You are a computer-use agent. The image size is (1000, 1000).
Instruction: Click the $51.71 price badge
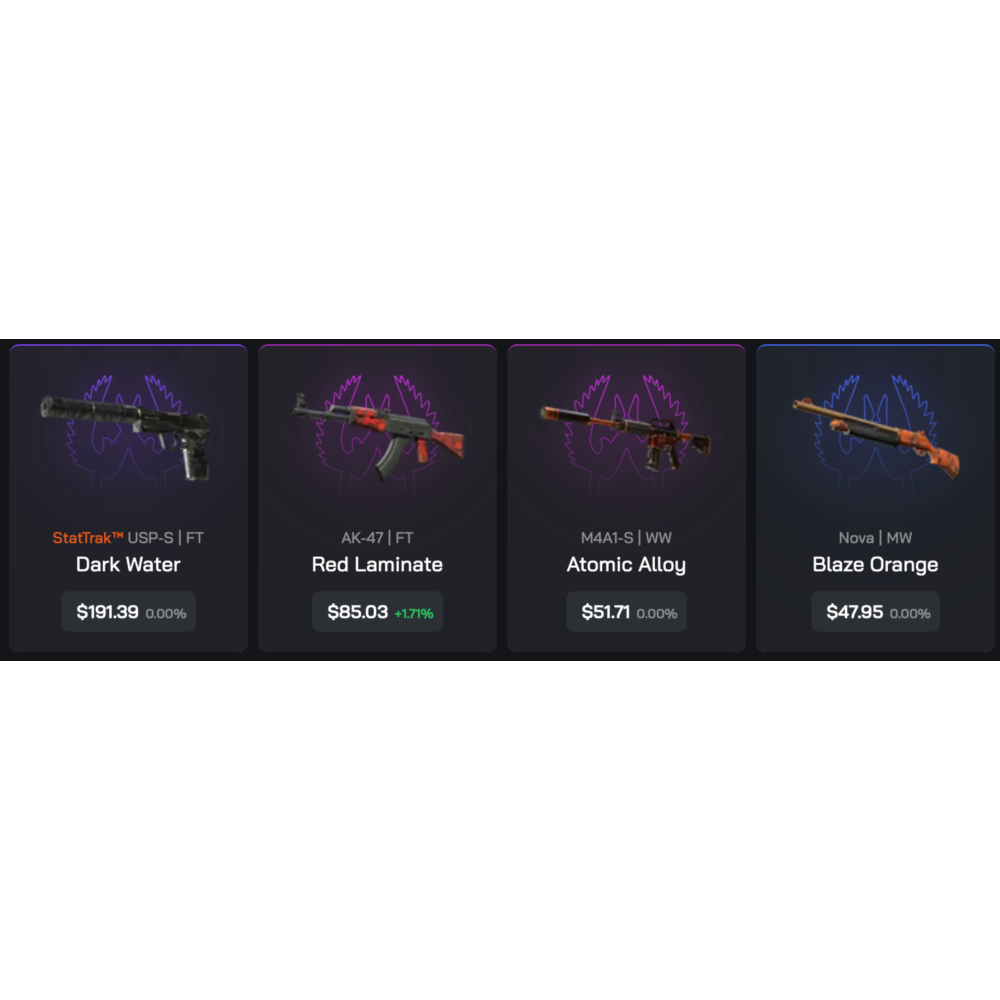(x=626, y=612)
